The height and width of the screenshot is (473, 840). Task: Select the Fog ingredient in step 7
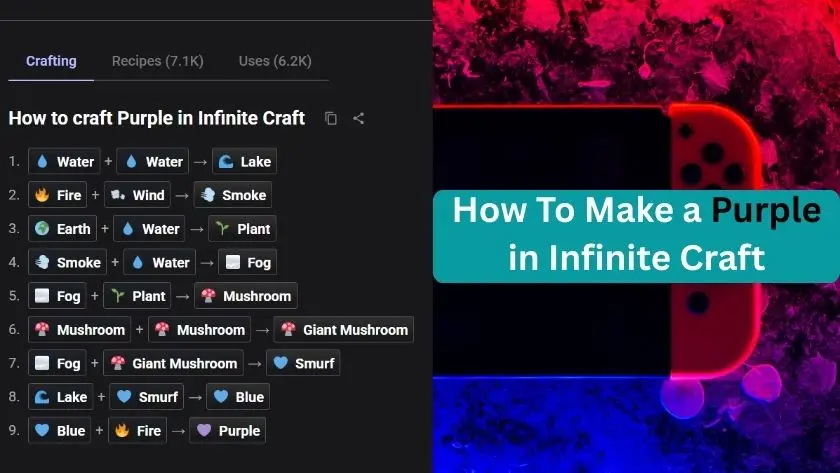[x=57, y=363]
